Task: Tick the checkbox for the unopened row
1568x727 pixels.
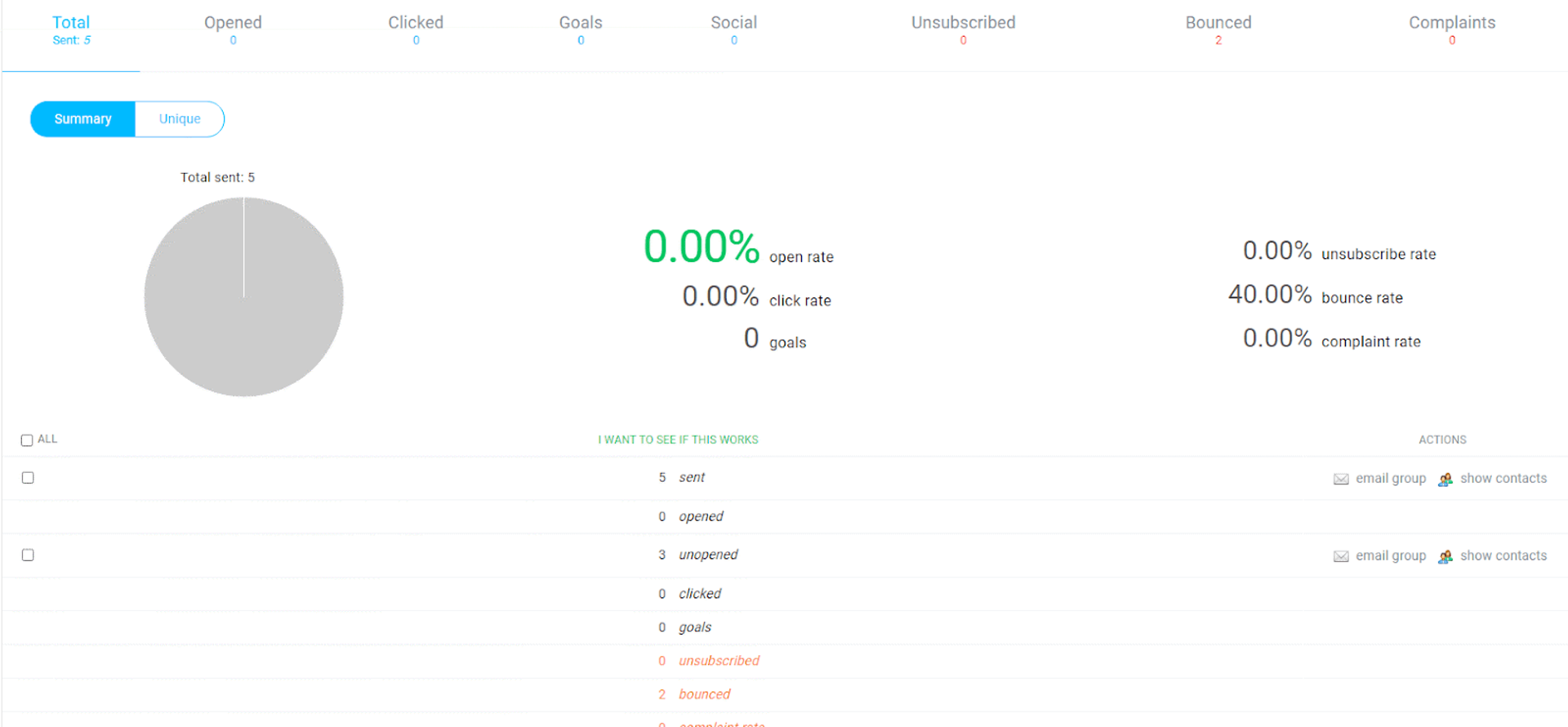Action: coord(28,555)
